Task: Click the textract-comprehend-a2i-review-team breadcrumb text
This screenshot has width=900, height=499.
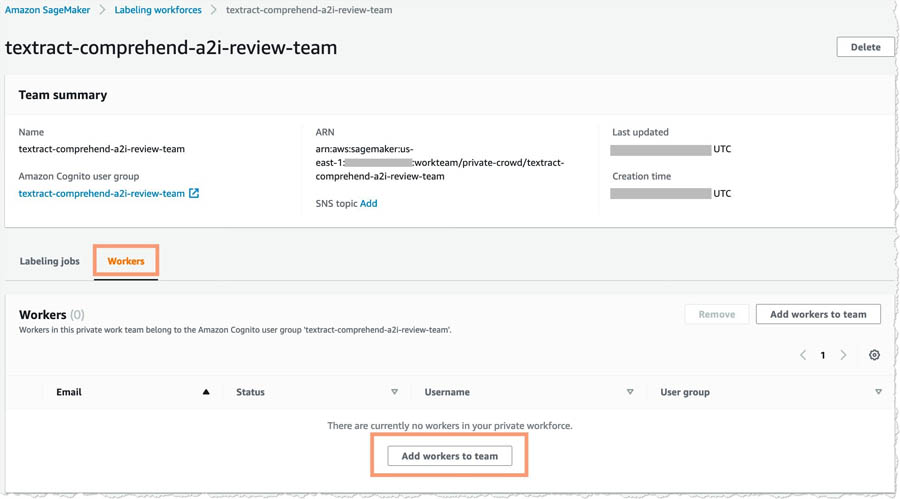Action: pyautogui.click(x=309, y=10)
